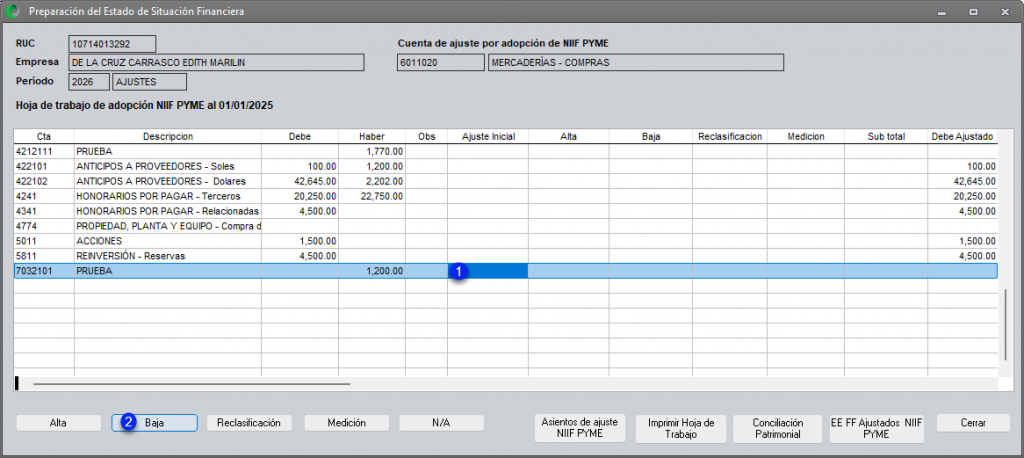Click the Alta column header

(569, 137)
